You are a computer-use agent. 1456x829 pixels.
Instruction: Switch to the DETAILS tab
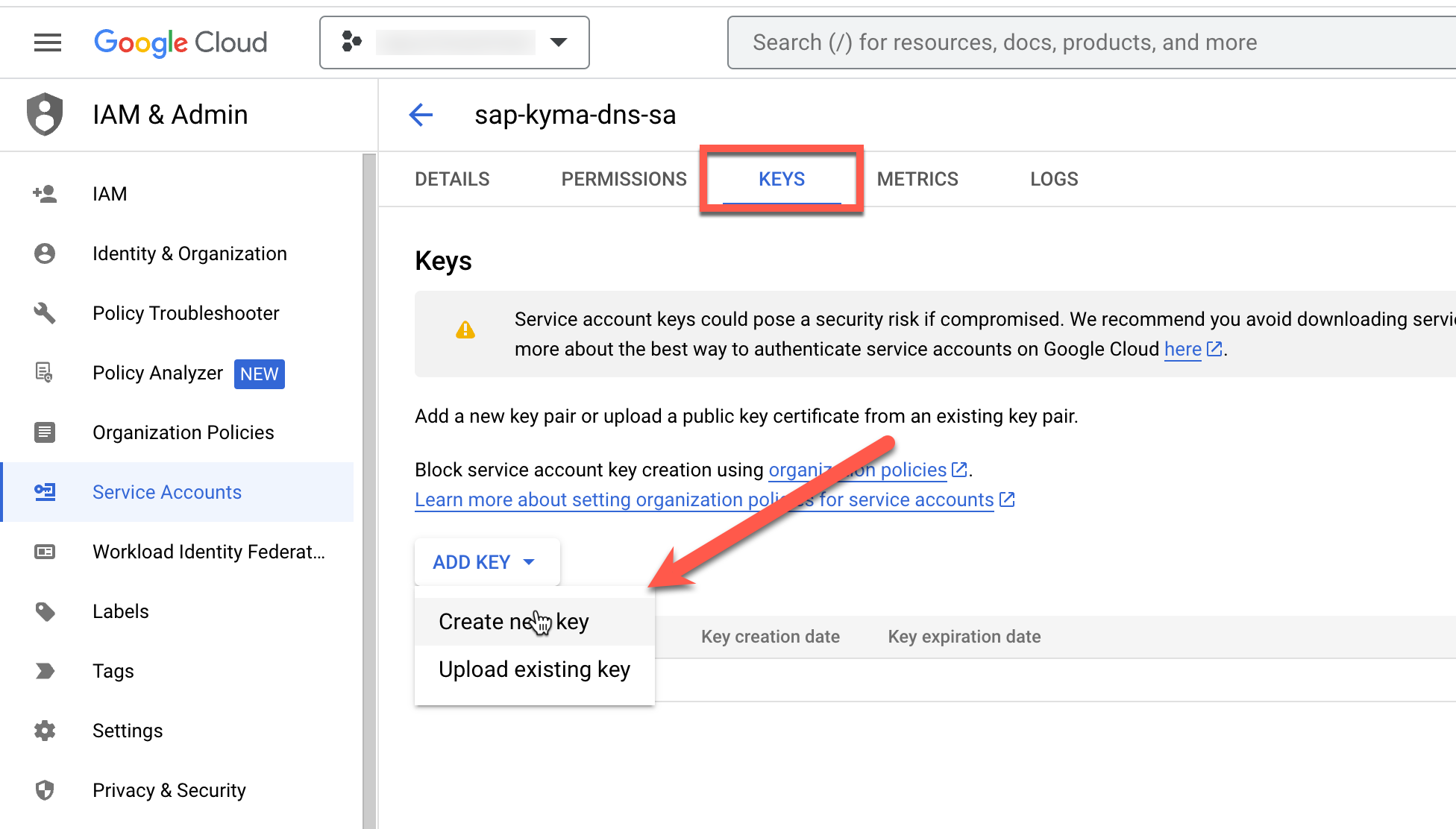pyautogui.click(x=452, y=179)
